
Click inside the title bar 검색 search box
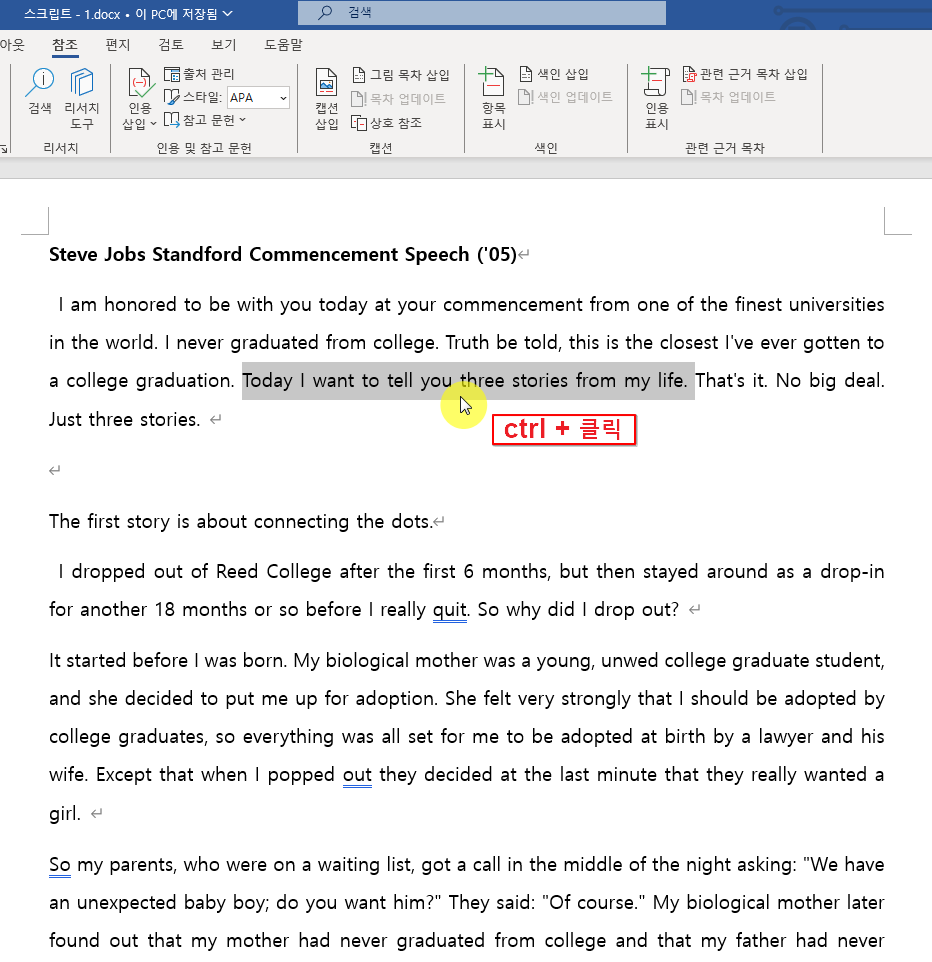480,13
